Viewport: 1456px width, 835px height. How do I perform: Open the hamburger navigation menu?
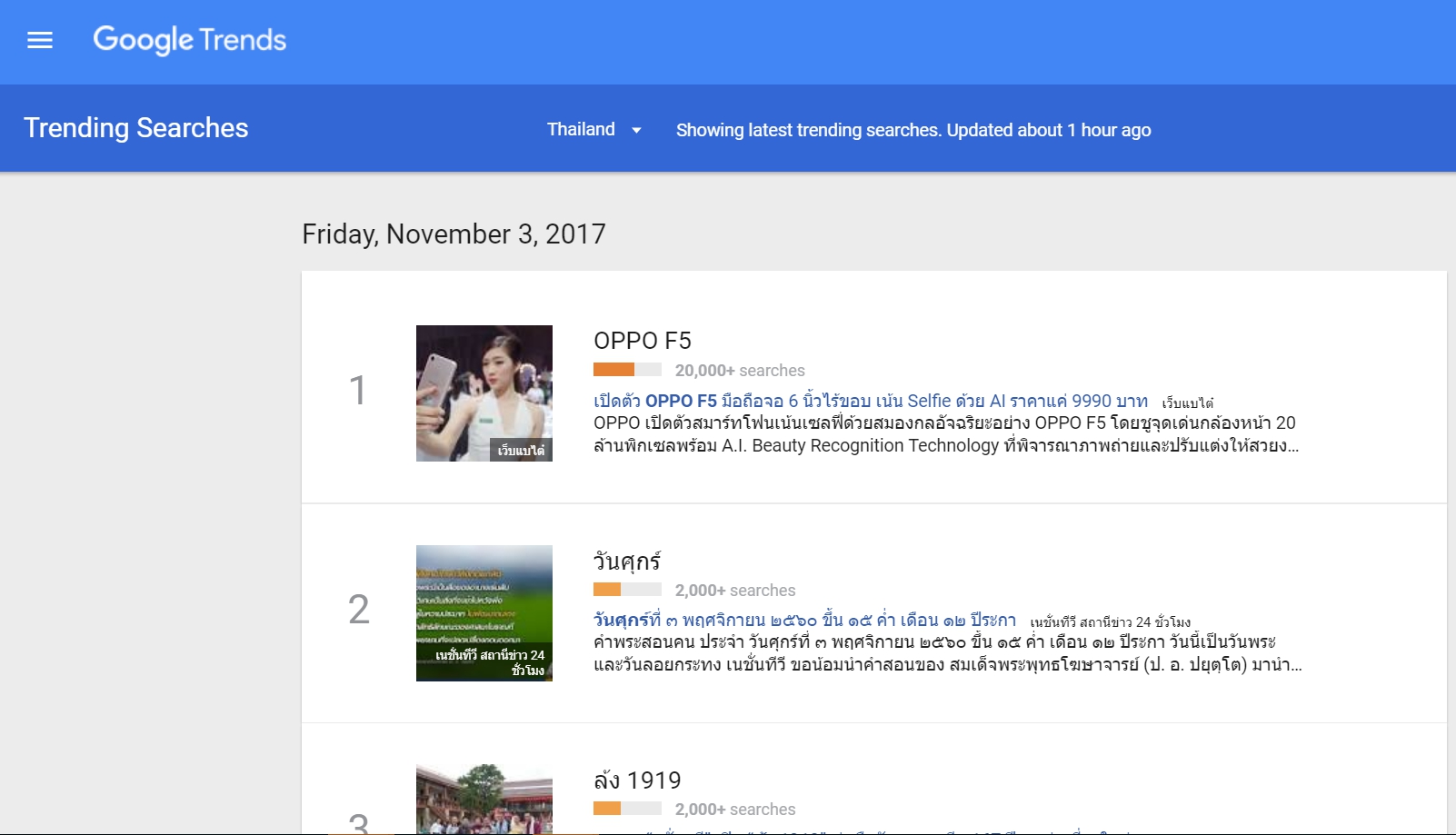tap(40, 40)
